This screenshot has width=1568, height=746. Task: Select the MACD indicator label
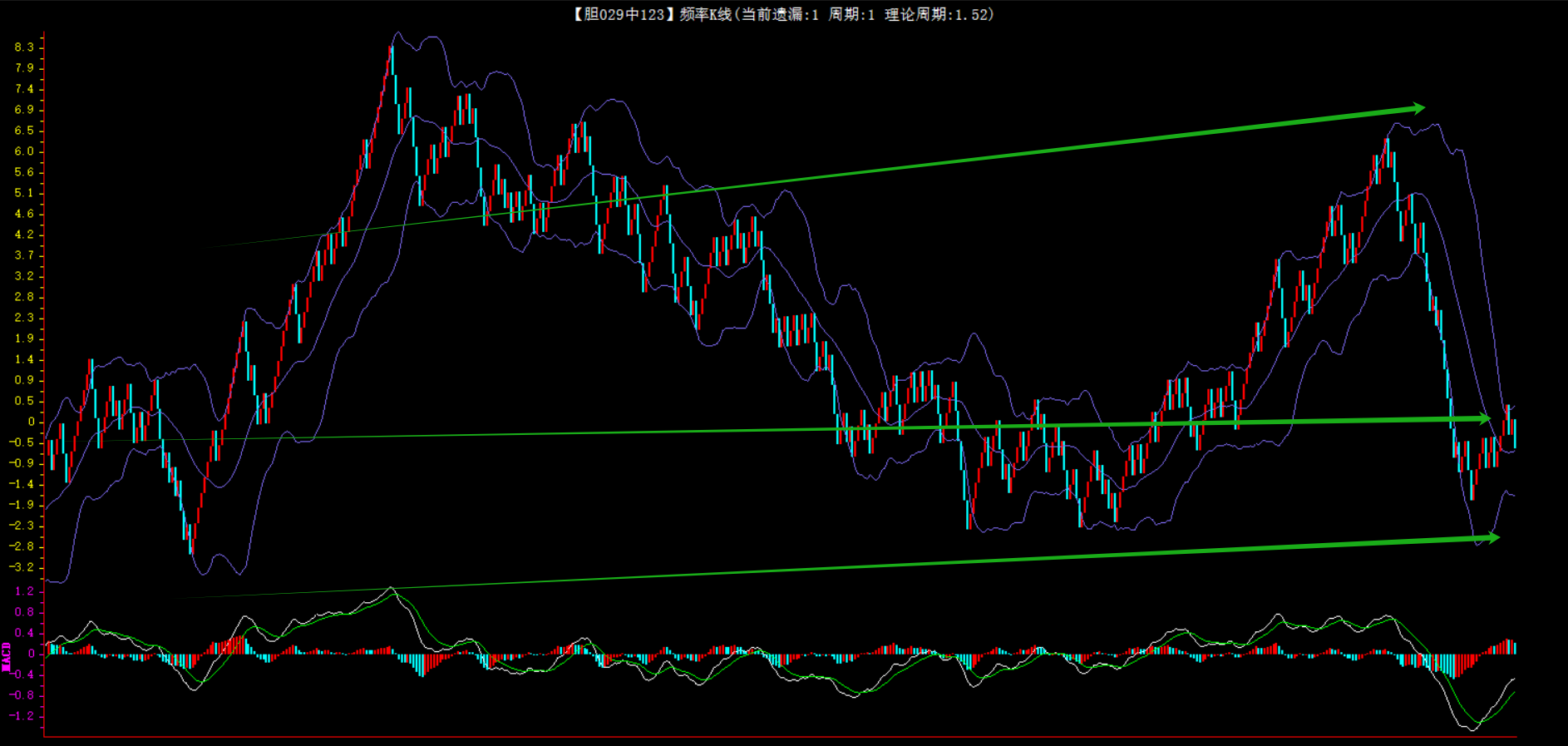(7, 656)
